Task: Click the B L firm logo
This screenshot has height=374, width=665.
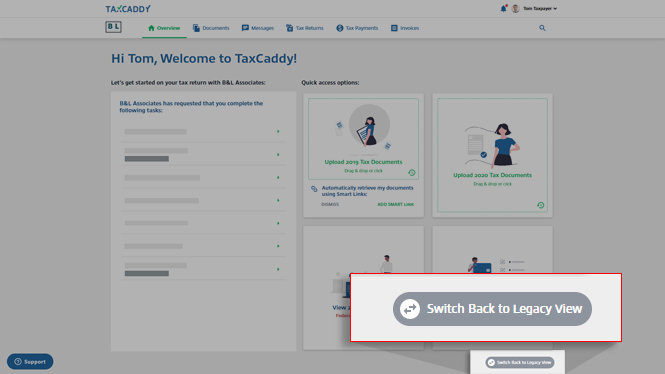Action: click(x=113, y=27)
